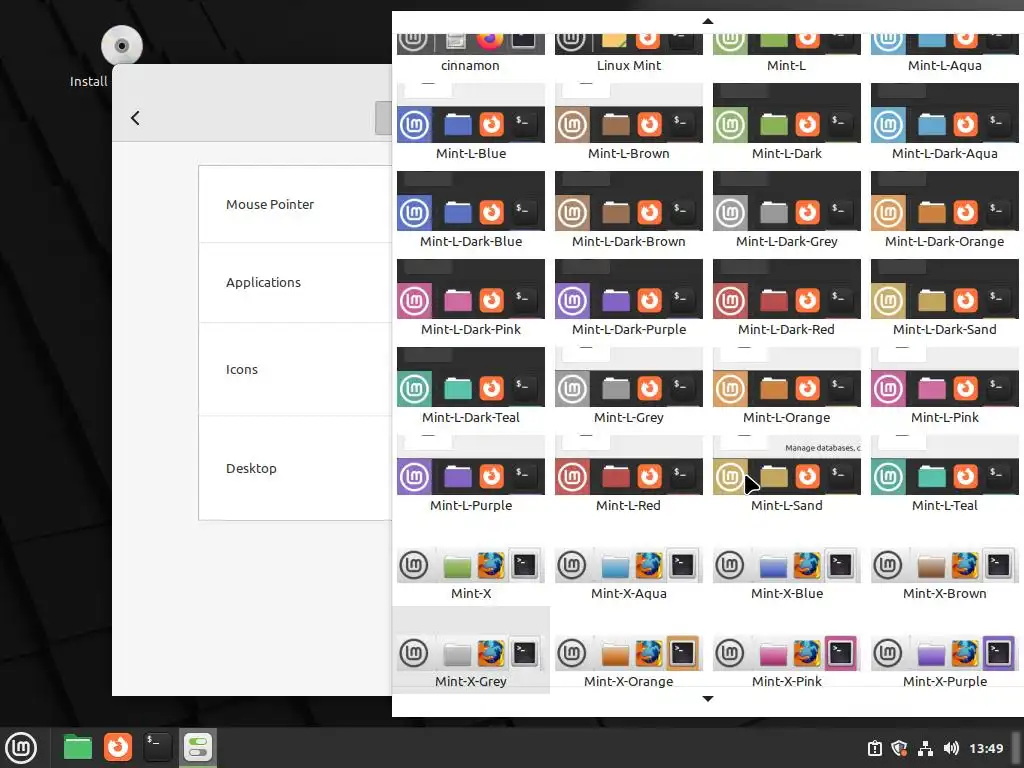Viewport: 1024px width, 768px height.
Task: Open the calendar from the 13:49 clock
Action: click(985, 748)
